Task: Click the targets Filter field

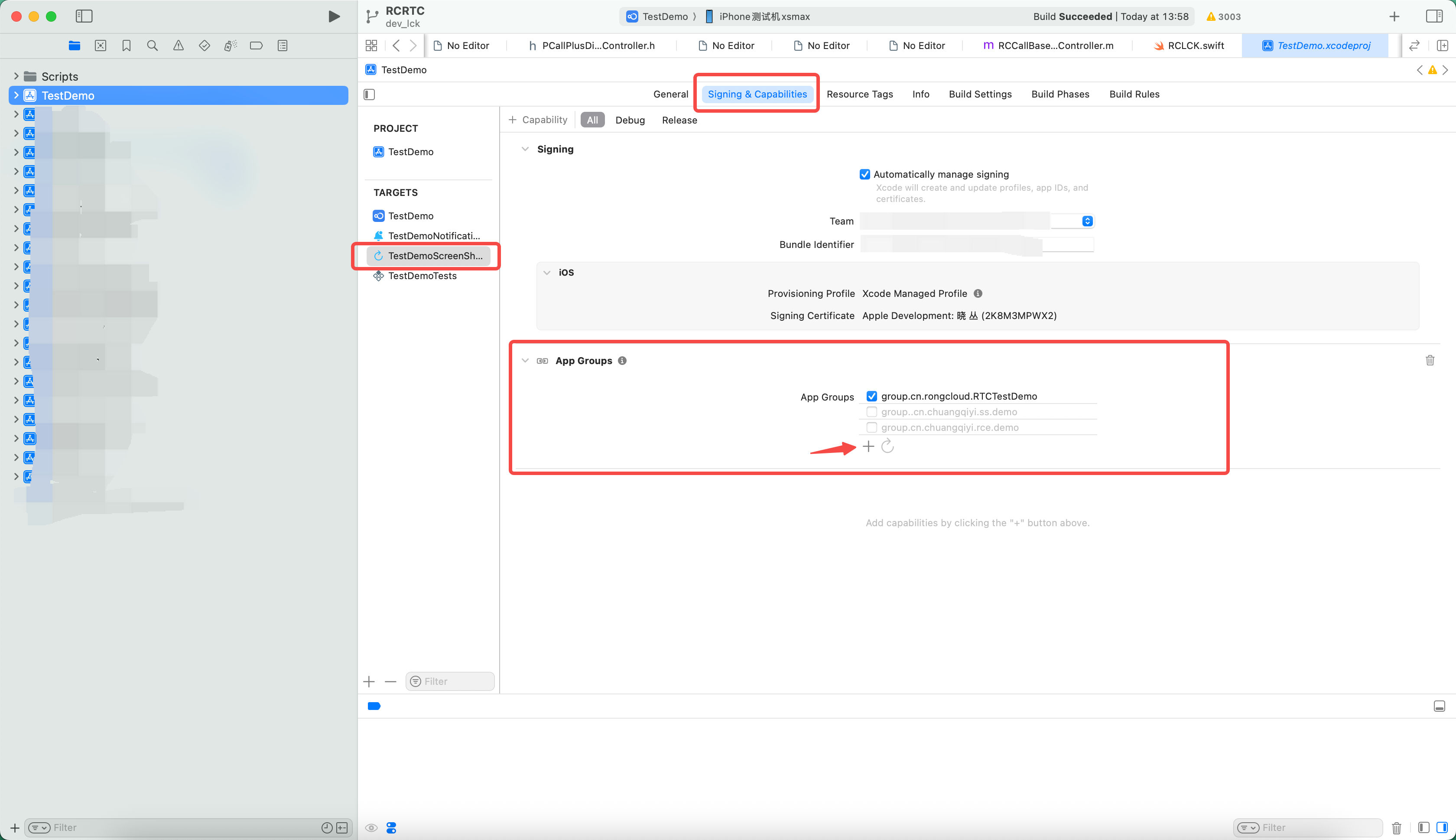Action: (450, 681)
